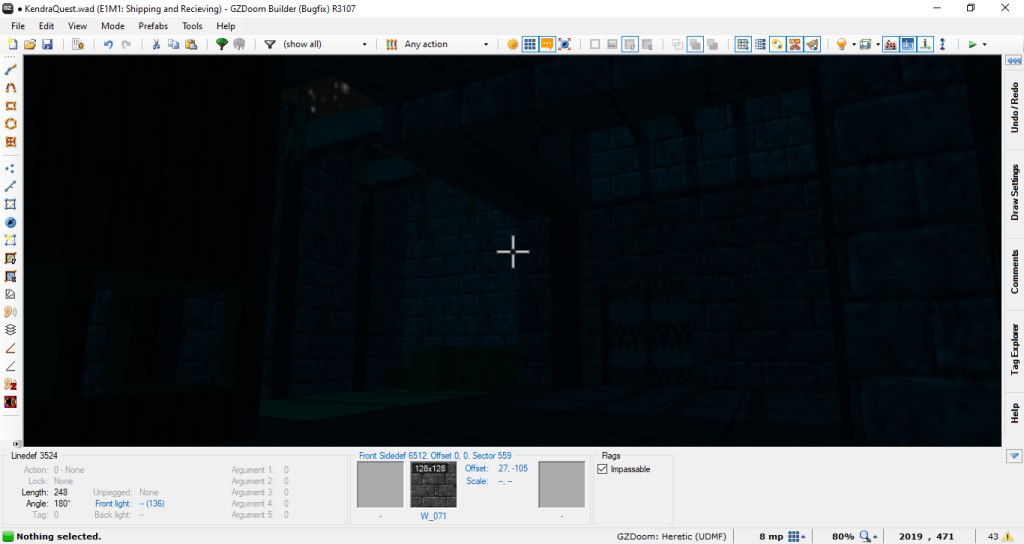Open the Tag Explorer side tab
The height and width of the screenshot is (544, 1024).
(x=1014, y=349)
